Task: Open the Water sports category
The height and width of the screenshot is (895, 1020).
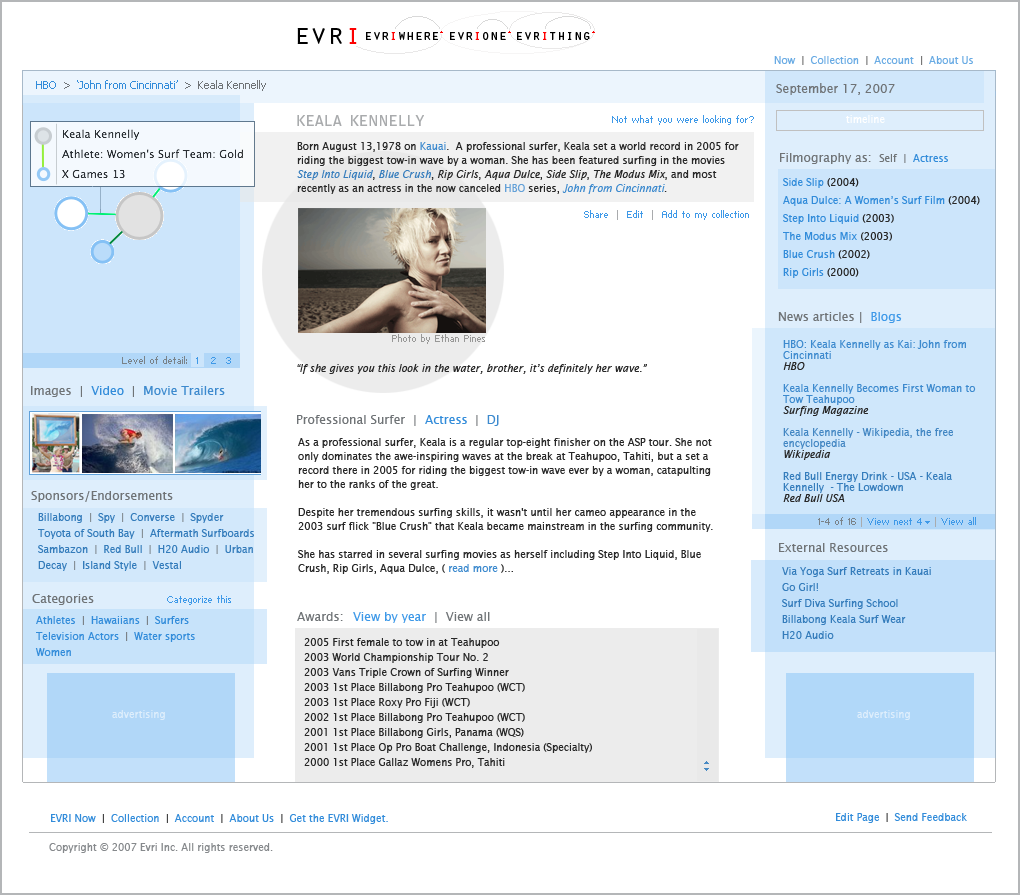Action: pyautogui.click(x=164, y=637)
